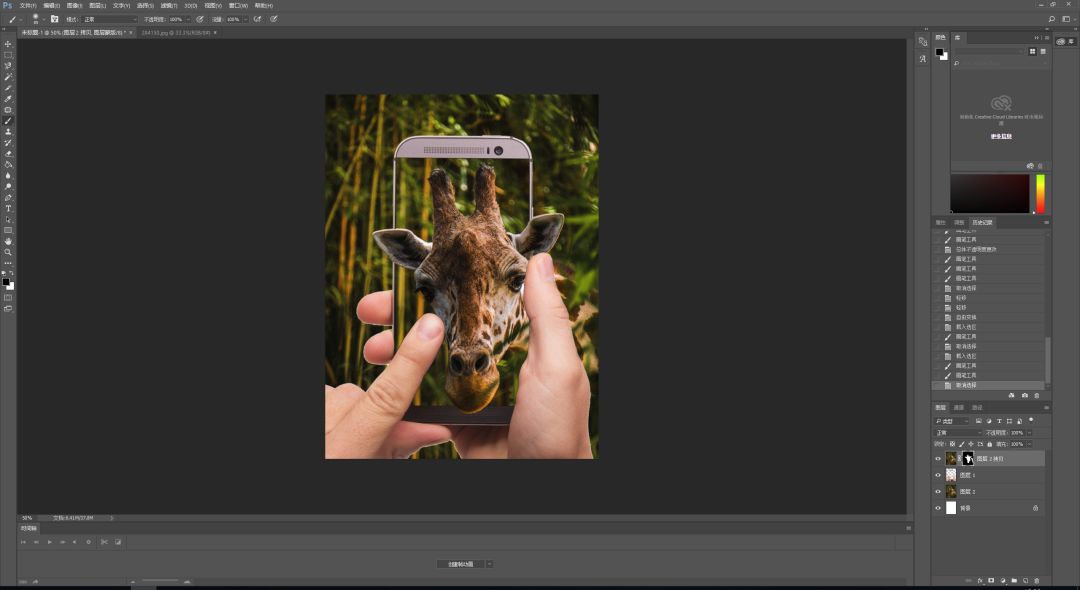The height and width of the screenshot is (590, 1080).
Task: Click the timeline split scissors icon
Action: pyautogui.click(x=103, y=542)
